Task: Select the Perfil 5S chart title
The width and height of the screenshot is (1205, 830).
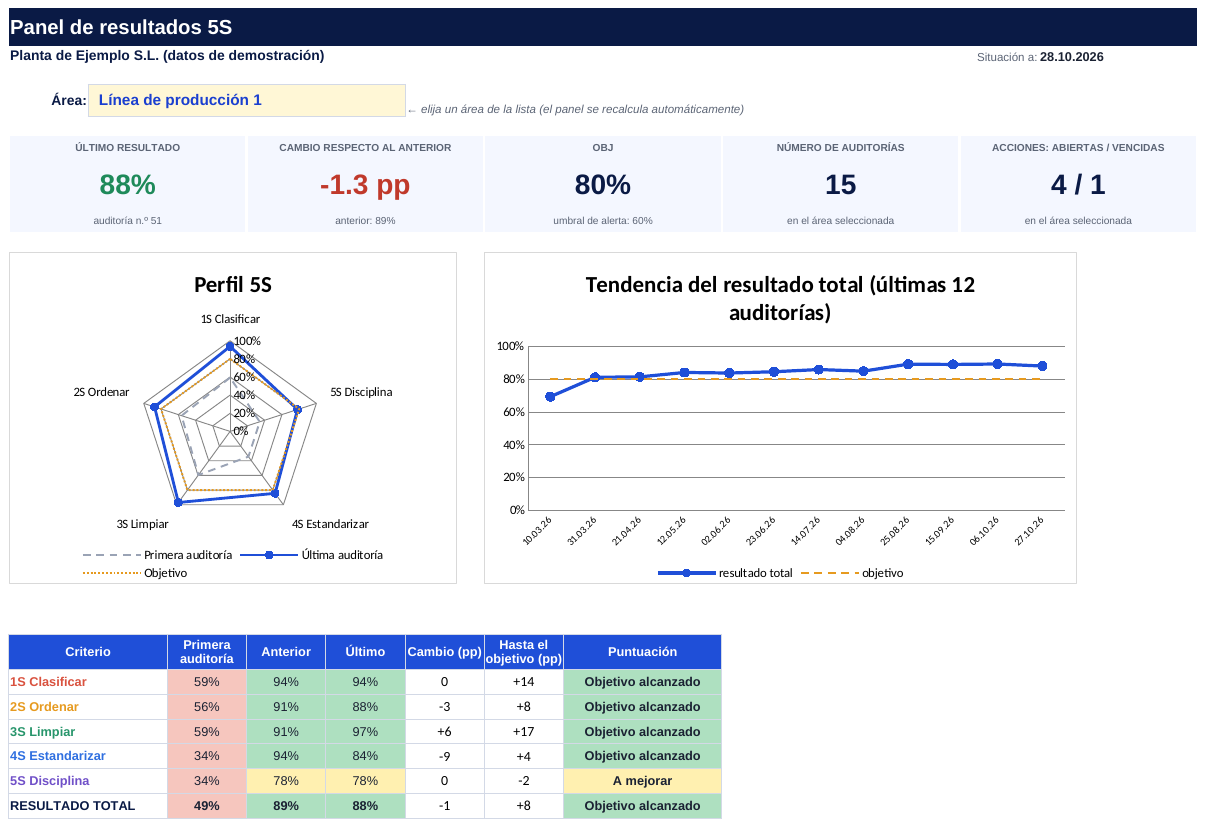Action: click(x=233, y=285)
